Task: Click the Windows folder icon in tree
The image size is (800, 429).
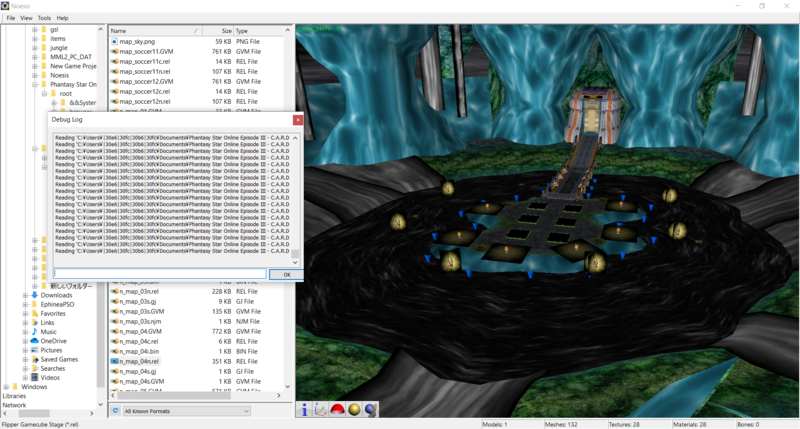Action: coord(15,387)
